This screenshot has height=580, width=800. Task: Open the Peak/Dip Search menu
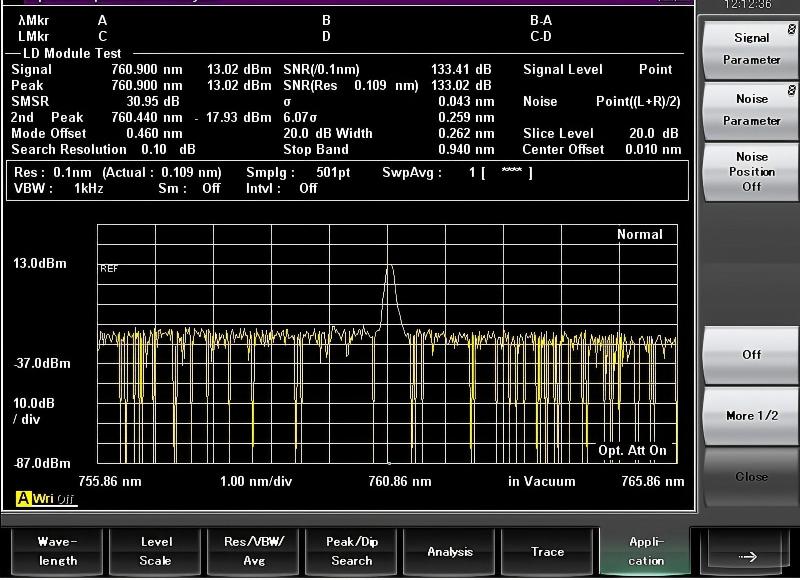[x=352, y=551]
